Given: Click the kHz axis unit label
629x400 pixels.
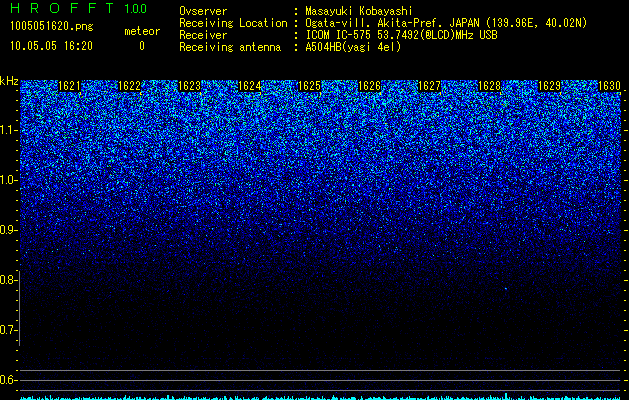Looking at the screenshot, I should (9, 81).
